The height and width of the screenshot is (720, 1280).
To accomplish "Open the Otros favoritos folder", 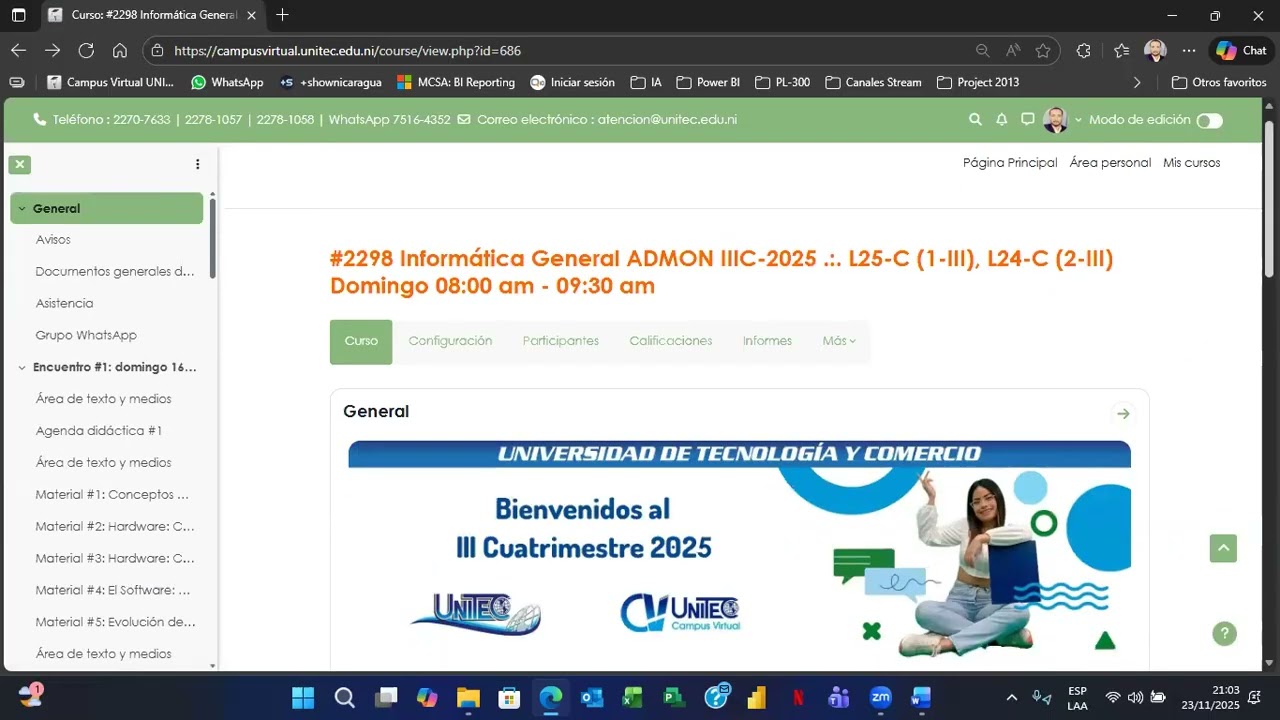I will [1219, 82].
